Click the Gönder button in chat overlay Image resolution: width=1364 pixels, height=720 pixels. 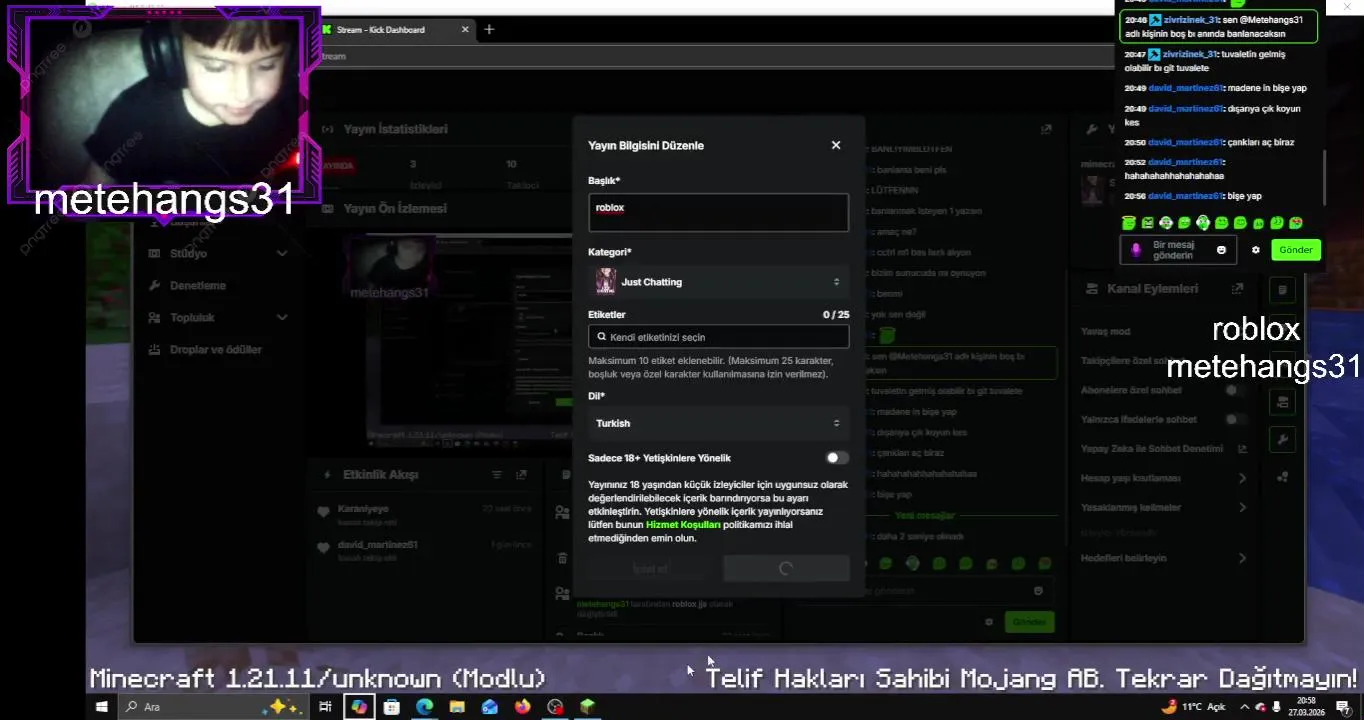coord(1296,250)
